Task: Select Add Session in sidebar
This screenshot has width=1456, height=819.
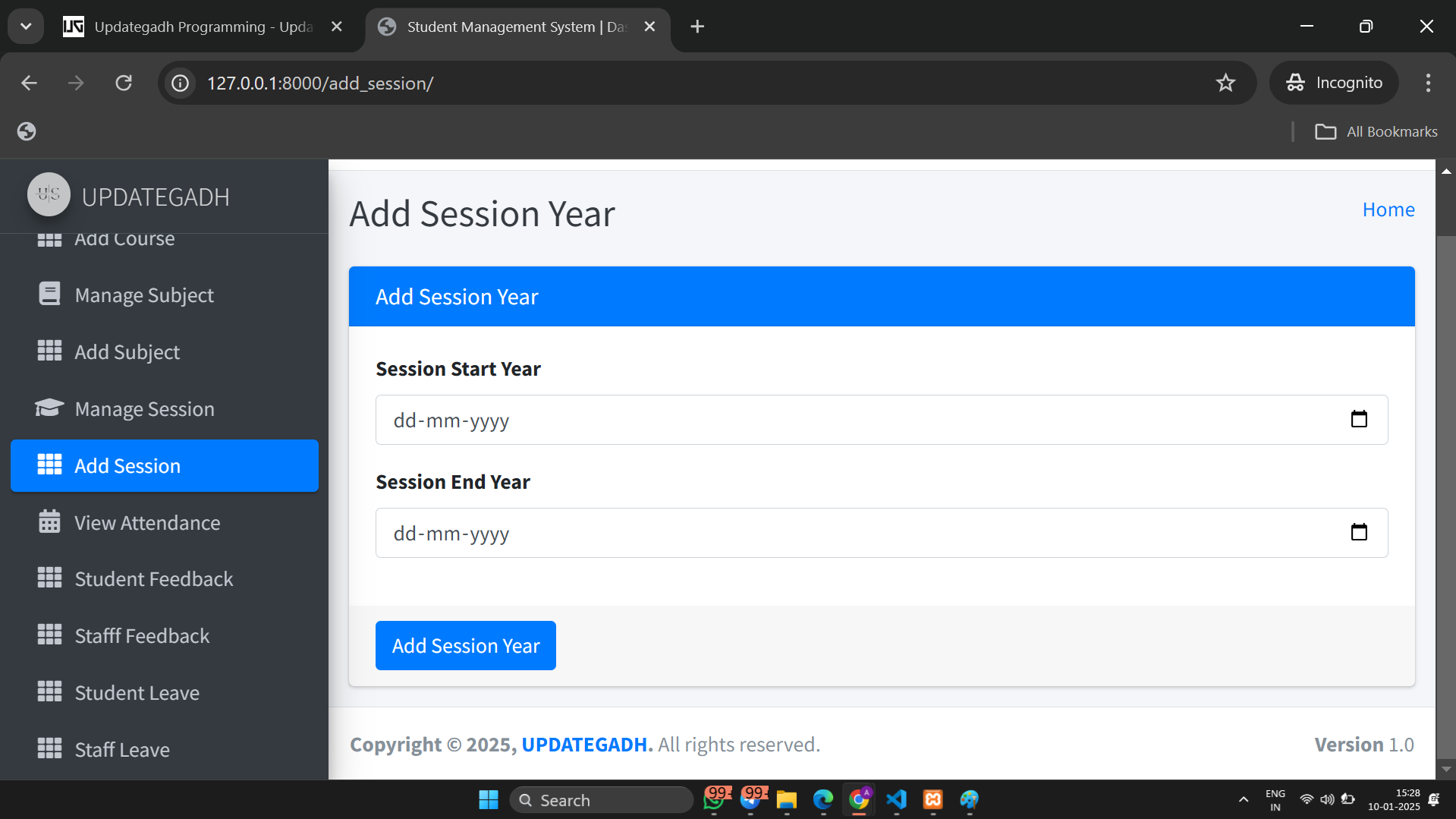Action: [x=165, y=465]
